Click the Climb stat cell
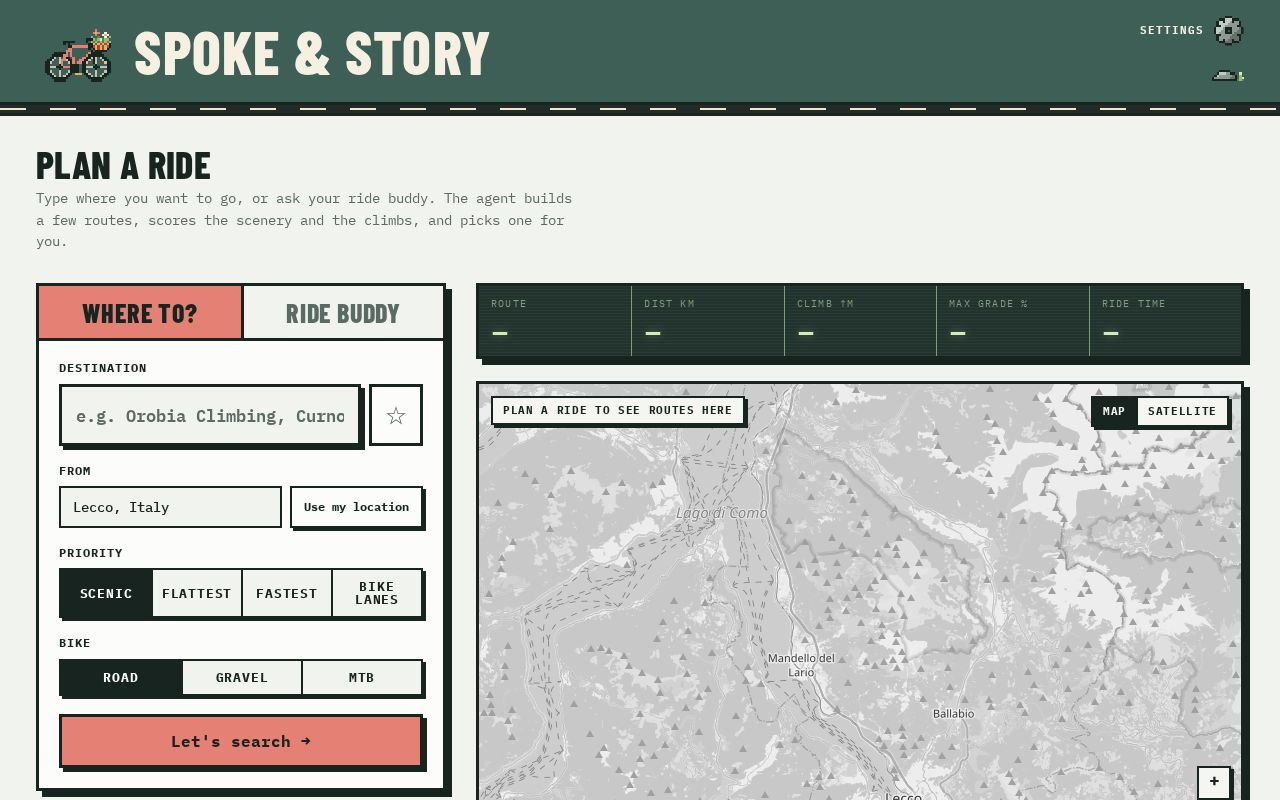Image resolution: width=1280 pixels, height=800 pixels. [861, 320]
